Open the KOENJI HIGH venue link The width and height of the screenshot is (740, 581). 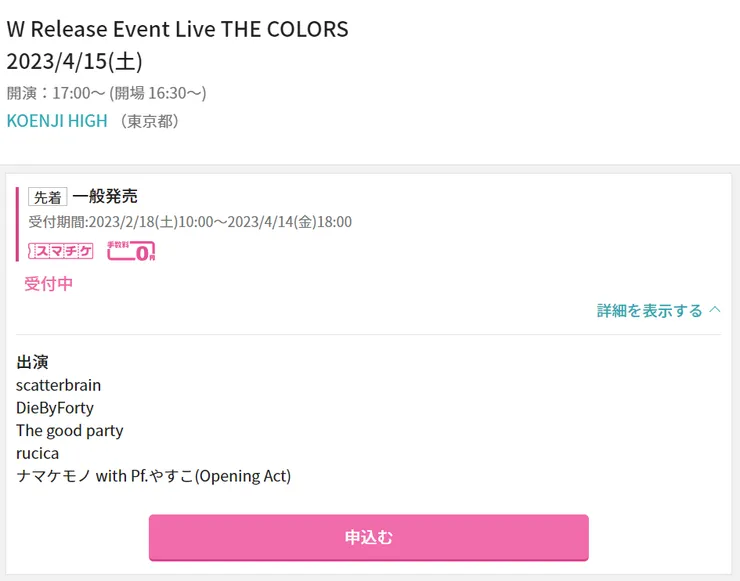coord(57,121)
